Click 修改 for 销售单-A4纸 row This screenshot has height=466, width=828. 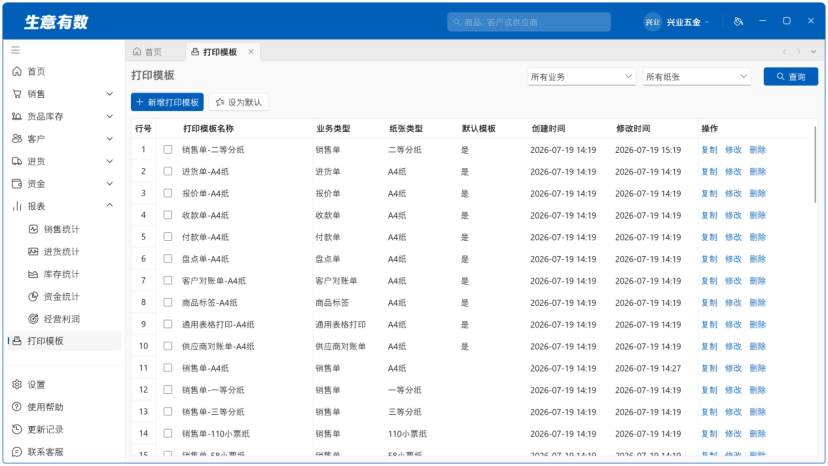(733, 368)
